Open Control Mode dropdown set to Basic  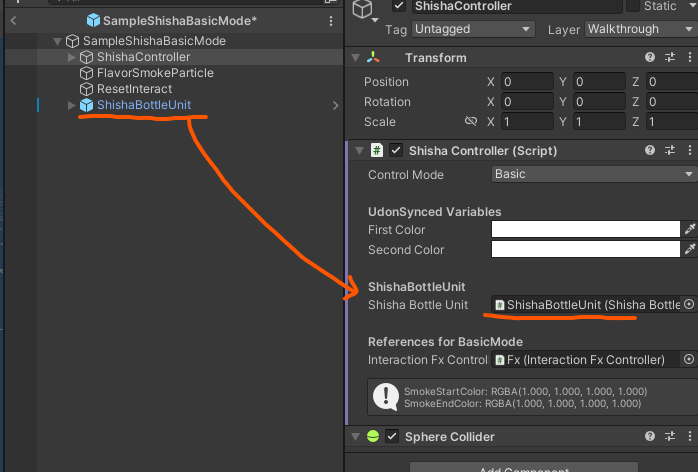point(594,174)
